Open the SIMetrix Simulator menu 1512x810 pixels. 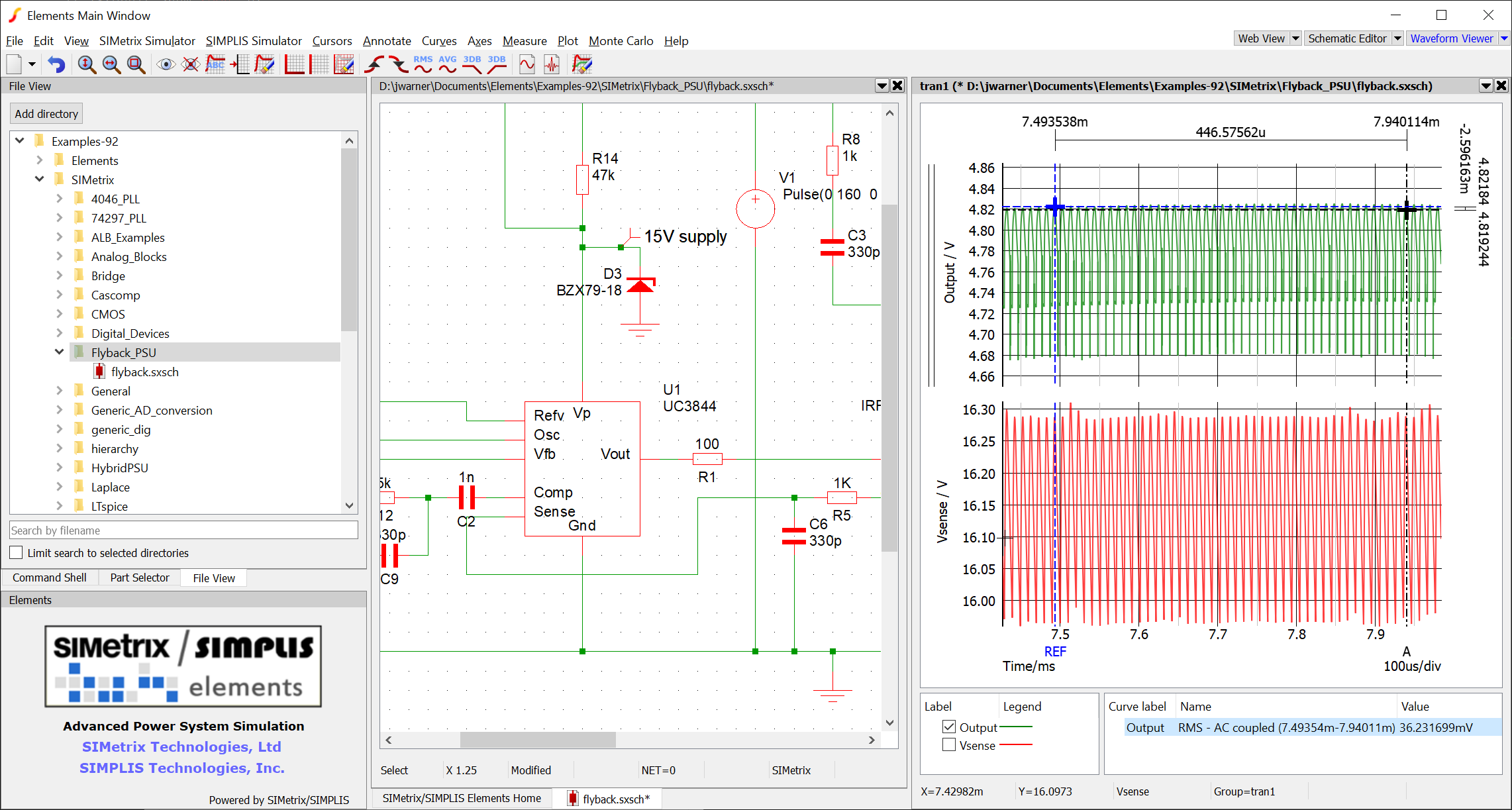(147, 41)
